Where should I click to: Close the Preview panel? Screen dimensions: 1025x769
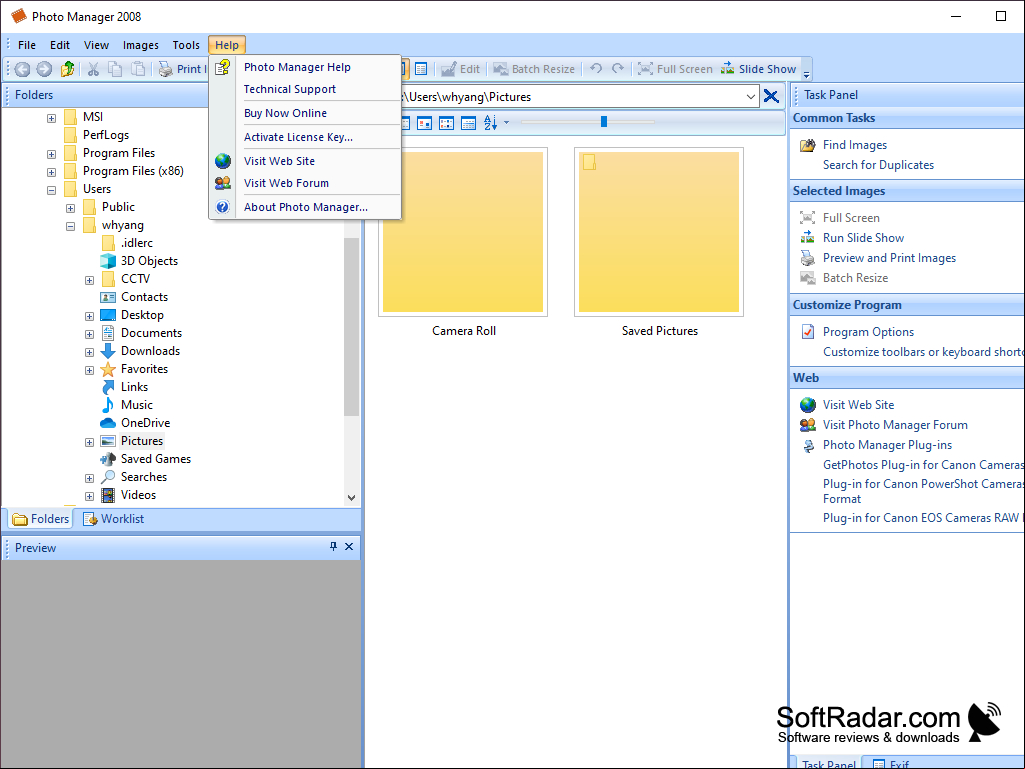[x=349, y=547]
